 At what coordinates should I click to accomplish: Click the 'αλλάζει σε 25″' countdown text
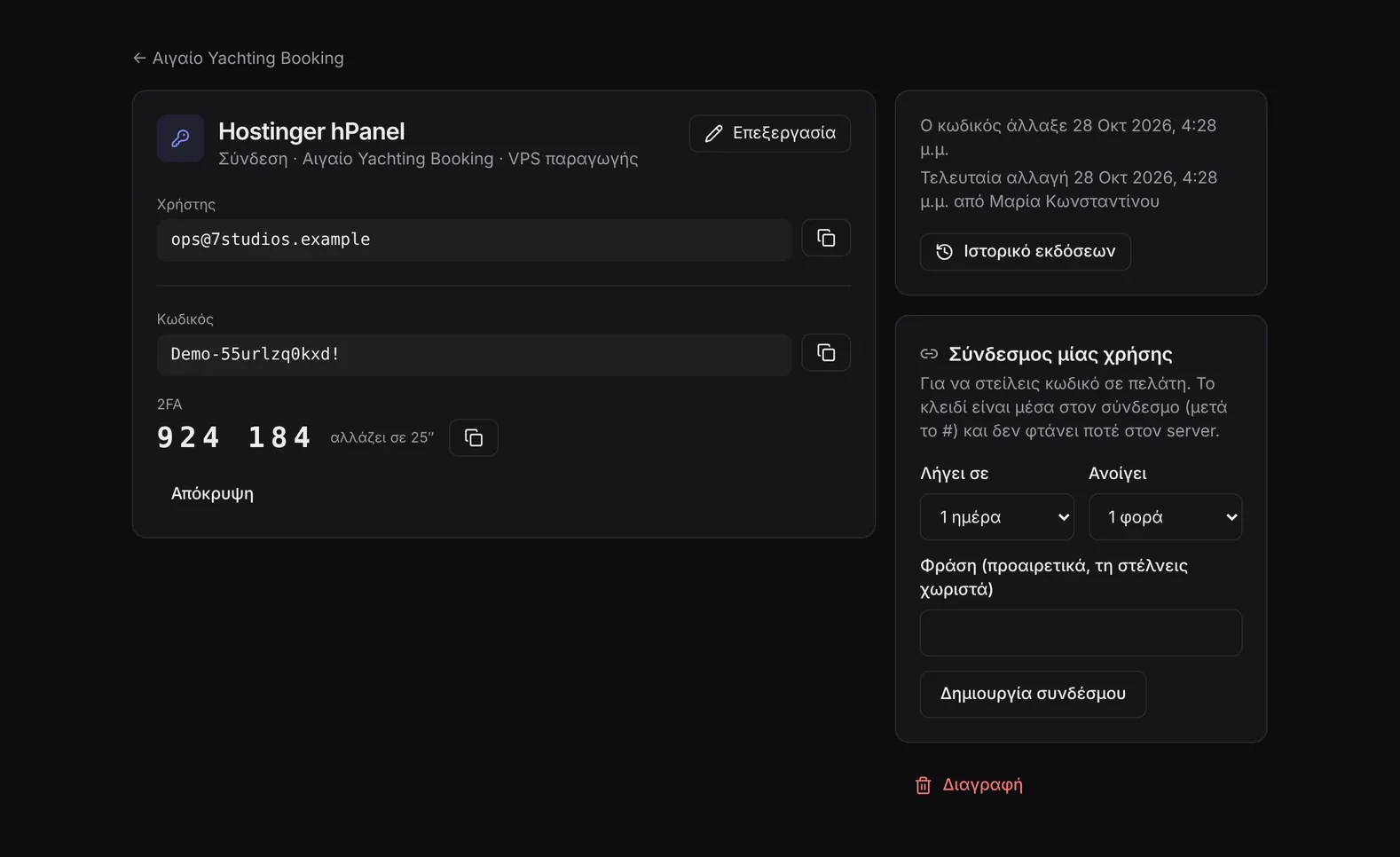[381, 437]
